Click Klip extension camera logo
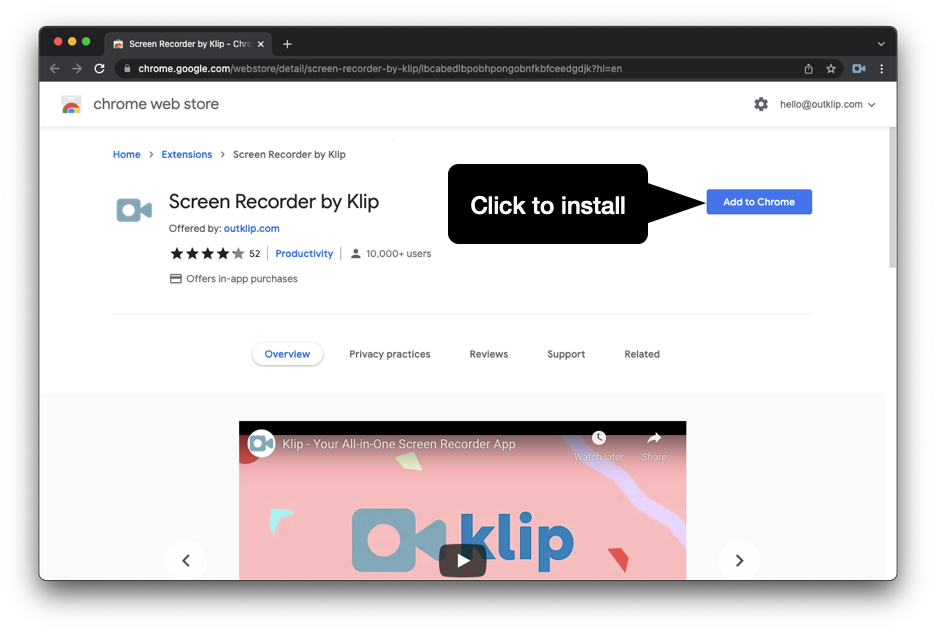The height and width of the screenshot is (632, 936). pyautogui.click(x=134, y=210)
